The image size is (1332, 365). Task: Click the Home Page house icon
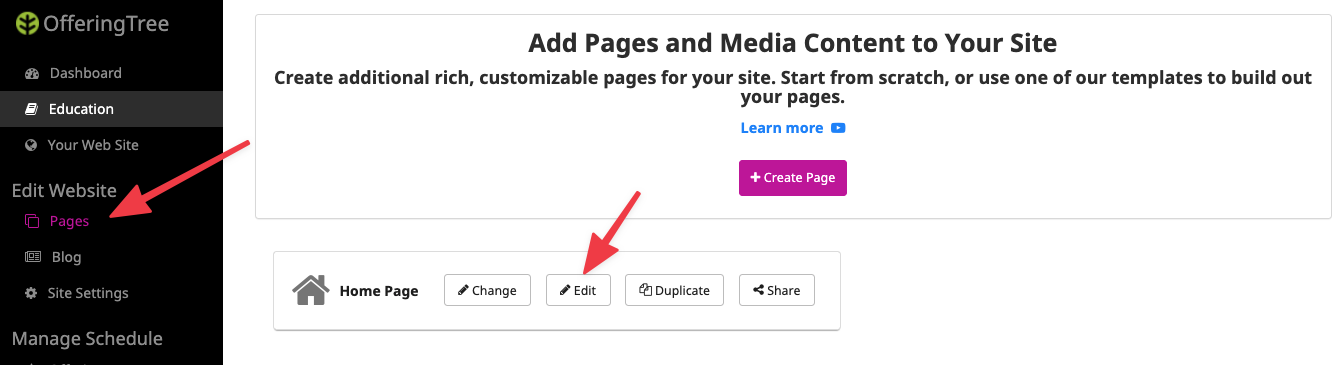click(x=311, y=290)
